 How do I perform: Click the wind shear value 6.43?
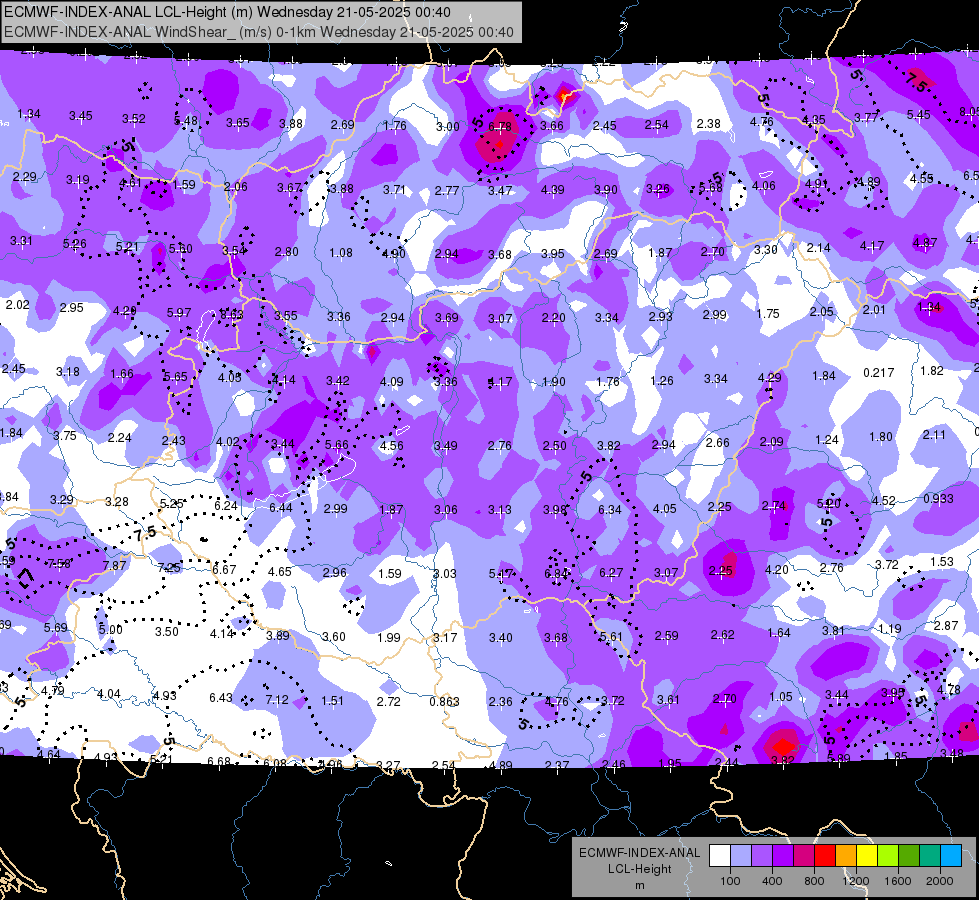[x=221, y=697]
